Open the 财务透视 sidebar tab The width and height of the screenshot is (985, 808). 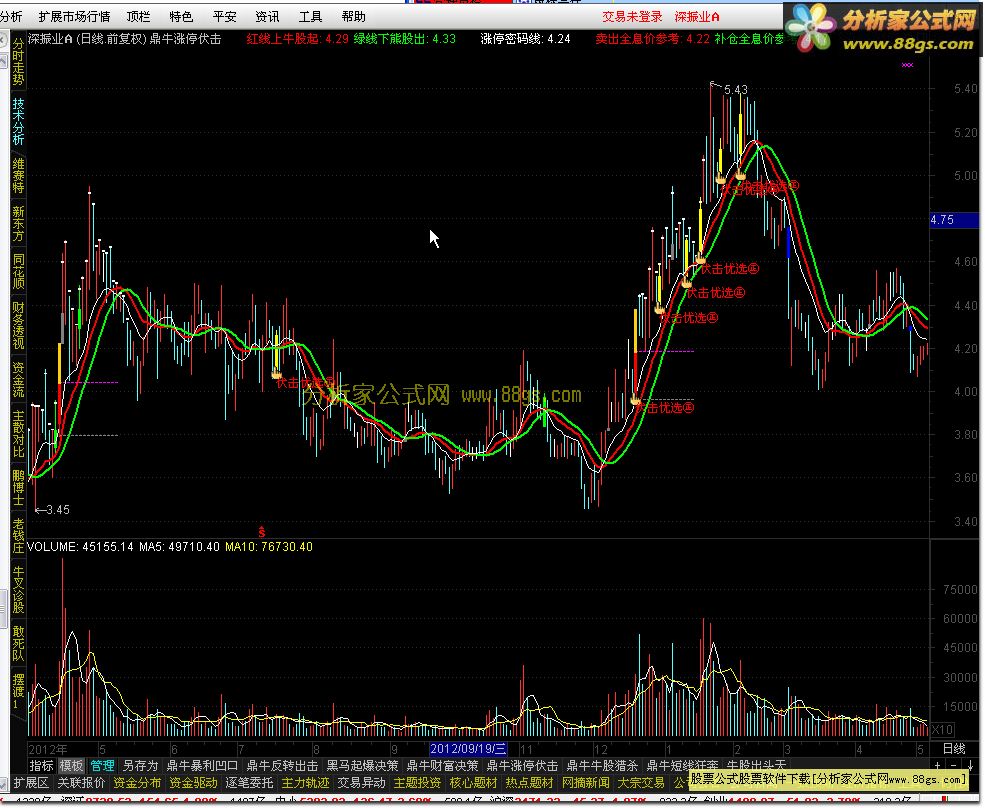pyautogui.click(x=18, y=325)
